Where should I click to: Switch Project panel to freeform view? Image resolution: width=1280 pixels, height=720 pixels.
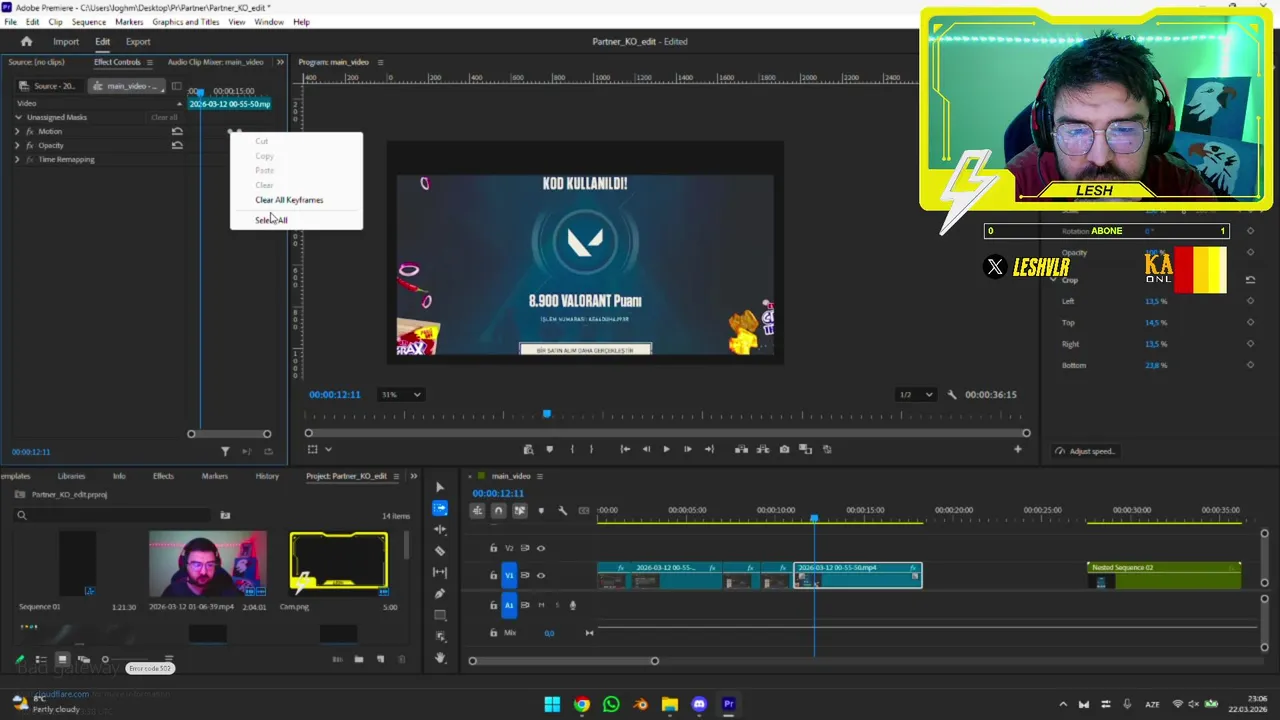[x=84, y=659]
